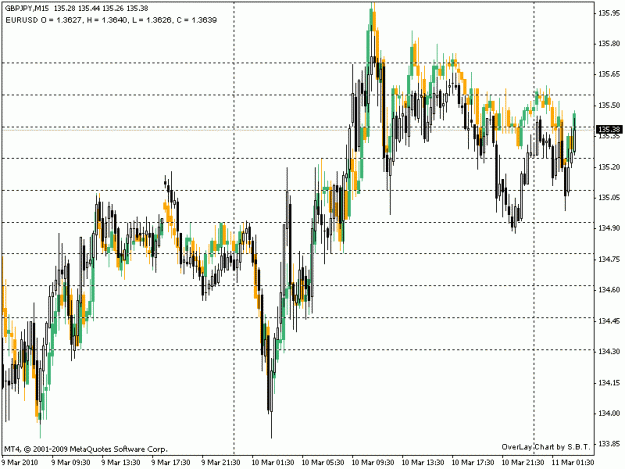The image size is (625, 469).
Task: Click the 134.60 price scale label
Action: pyautogui.click(x=609, y=290)
